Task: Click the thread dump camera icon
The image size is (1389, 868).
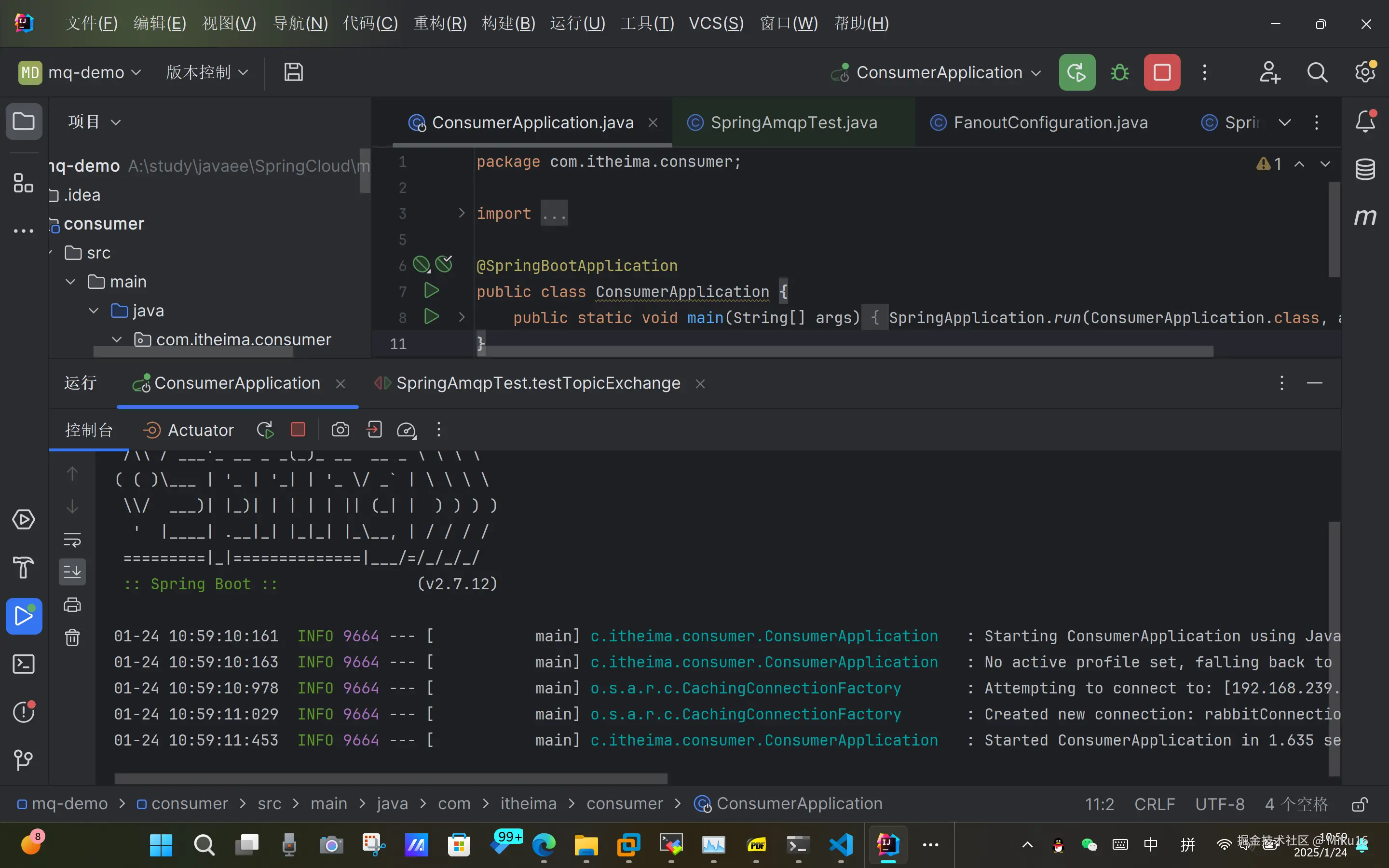Action: tap(340, 429)
